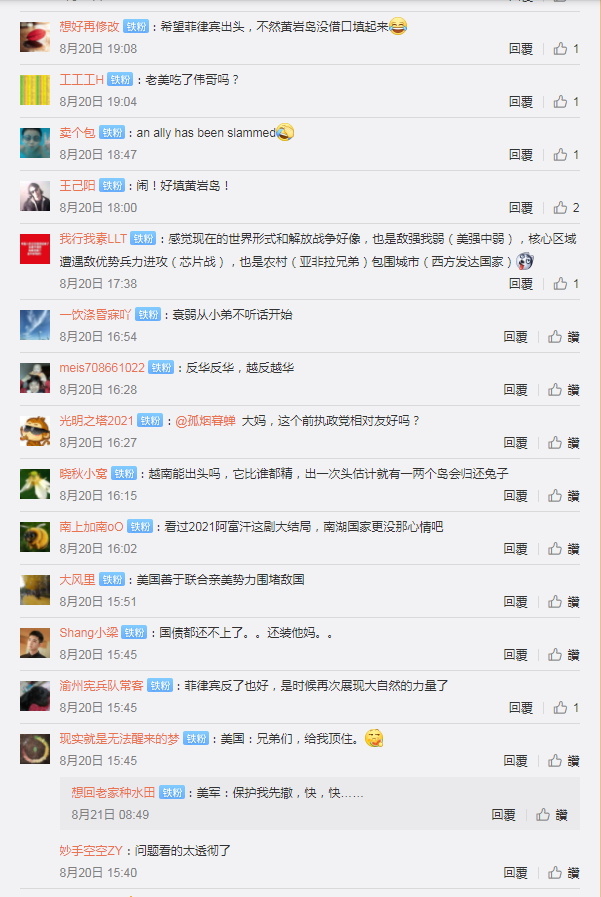This screenshot has width=601, height=897.
Task: Open 光明之塔2021's profile via username
Action: 97,420
